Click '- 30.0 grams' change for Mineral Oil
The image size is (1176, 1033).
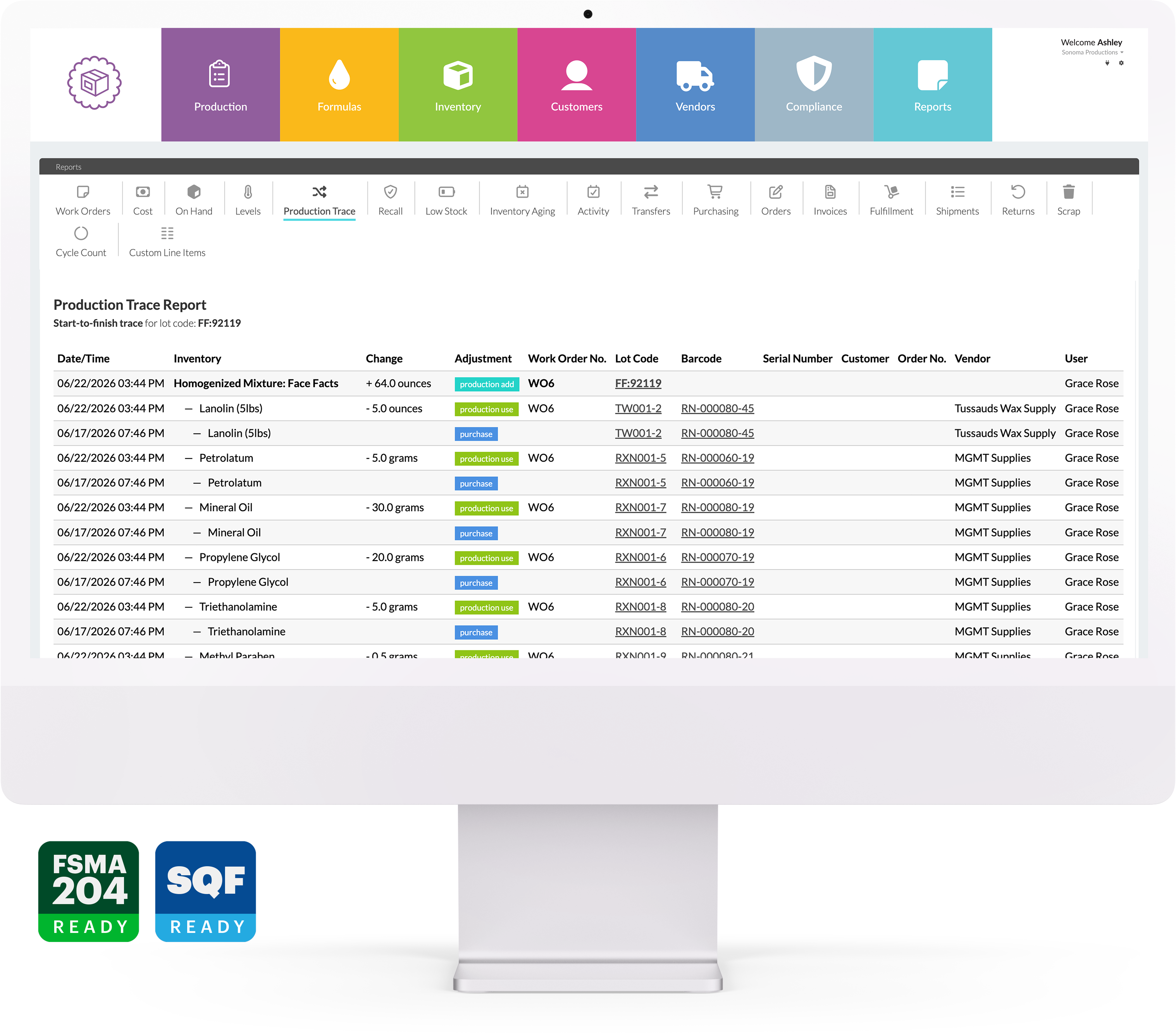395,507
